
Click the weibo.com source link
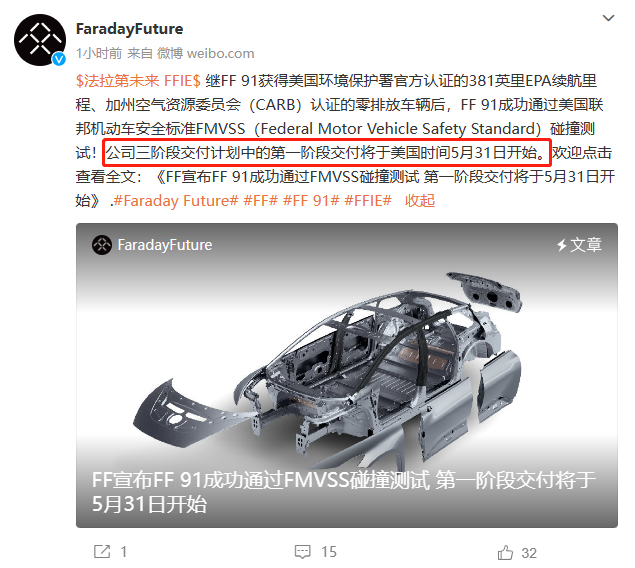[220, 53]
